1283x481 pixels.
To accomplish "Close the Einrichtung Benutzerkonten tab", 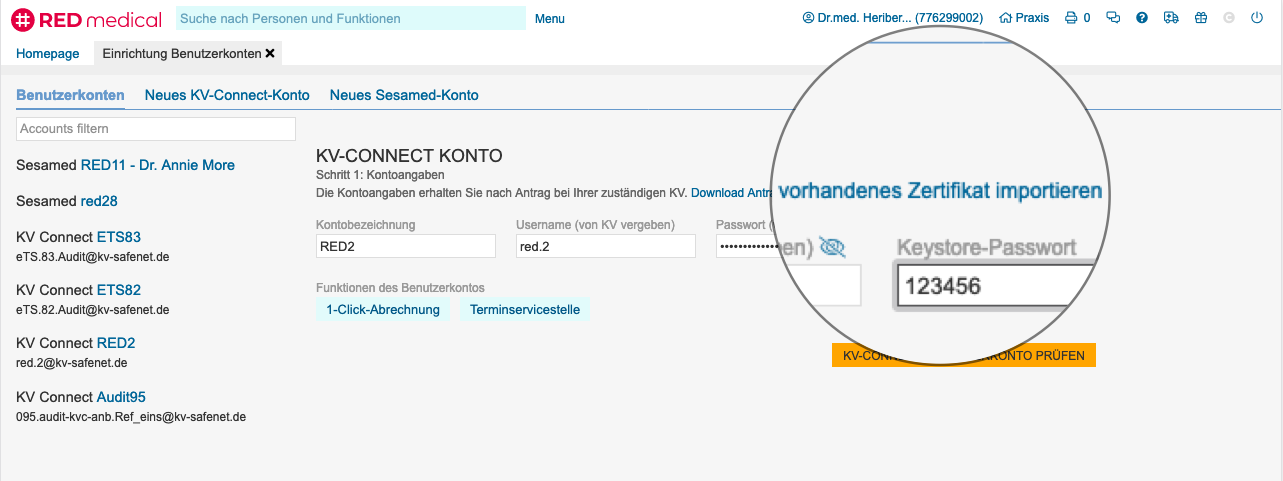I will point(270,53).
